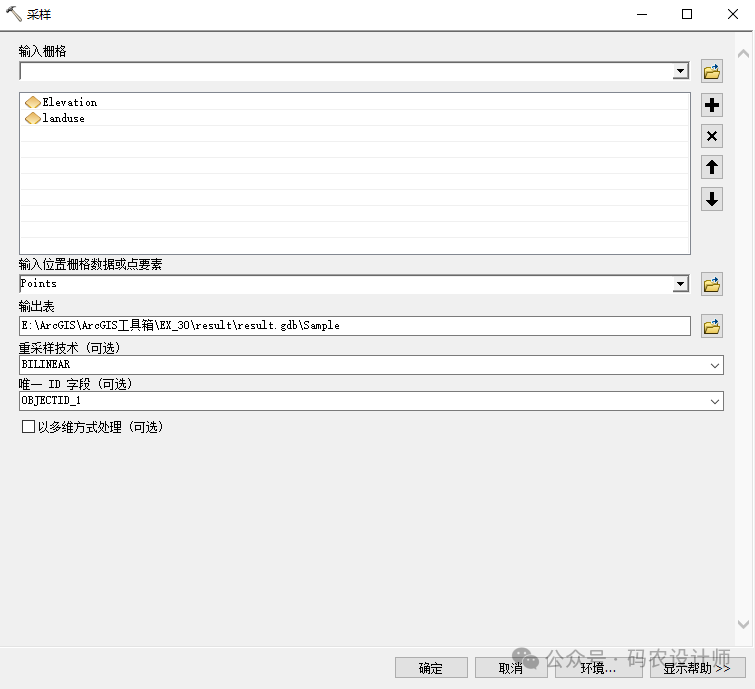Open the input raster dropdown list
This screenshot has height=689, width=755.
pyautogui.click(x=680, y=72)
